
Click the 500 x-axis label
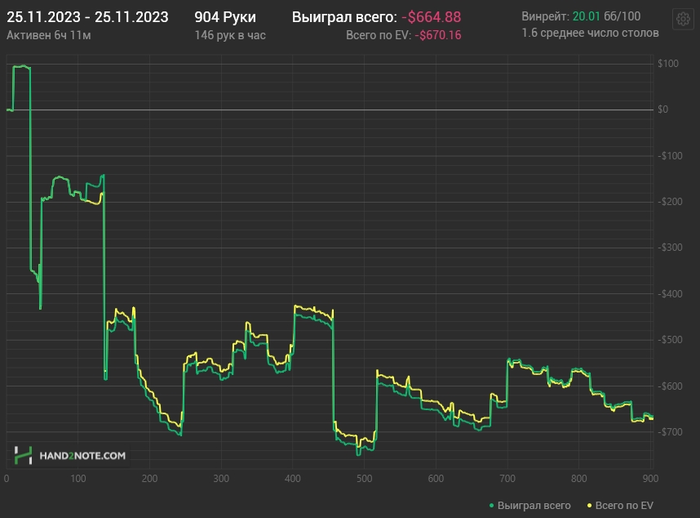click(x=364, y=479)
